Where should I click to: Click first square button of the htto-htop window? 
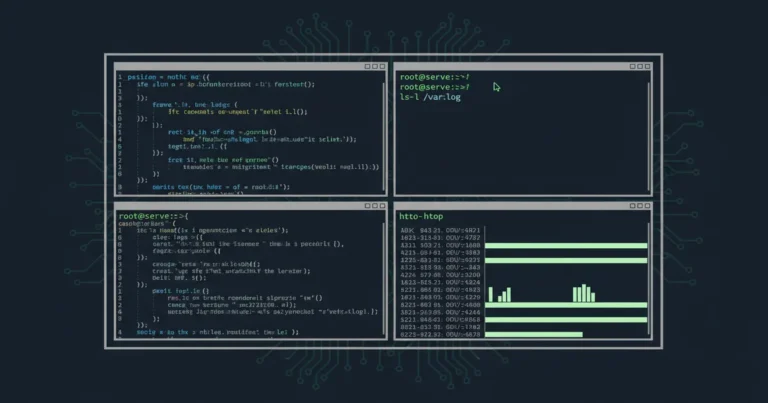click(632, 206)
